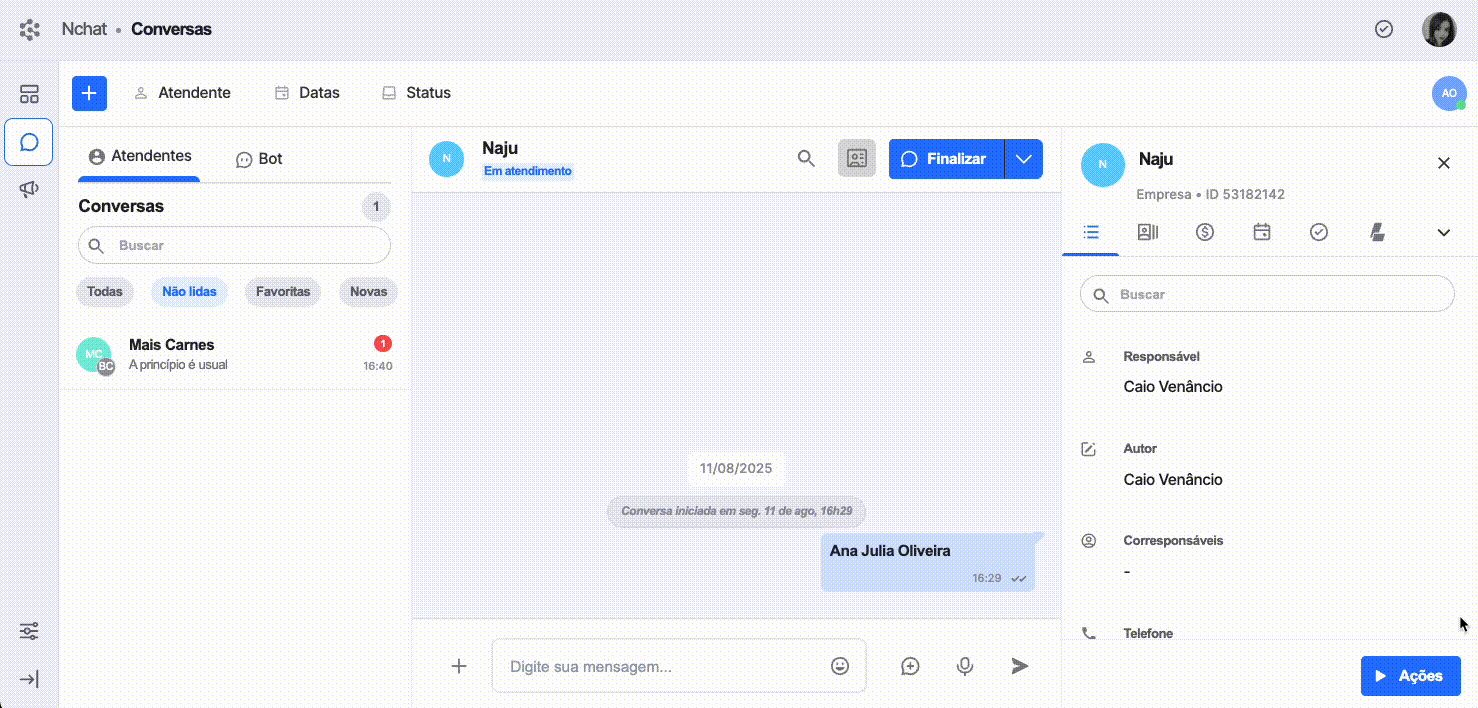The width and height of the screenshot is (1478, 708).
Task: Click the Corresponsáveis field label
Action: point(1173,541)
